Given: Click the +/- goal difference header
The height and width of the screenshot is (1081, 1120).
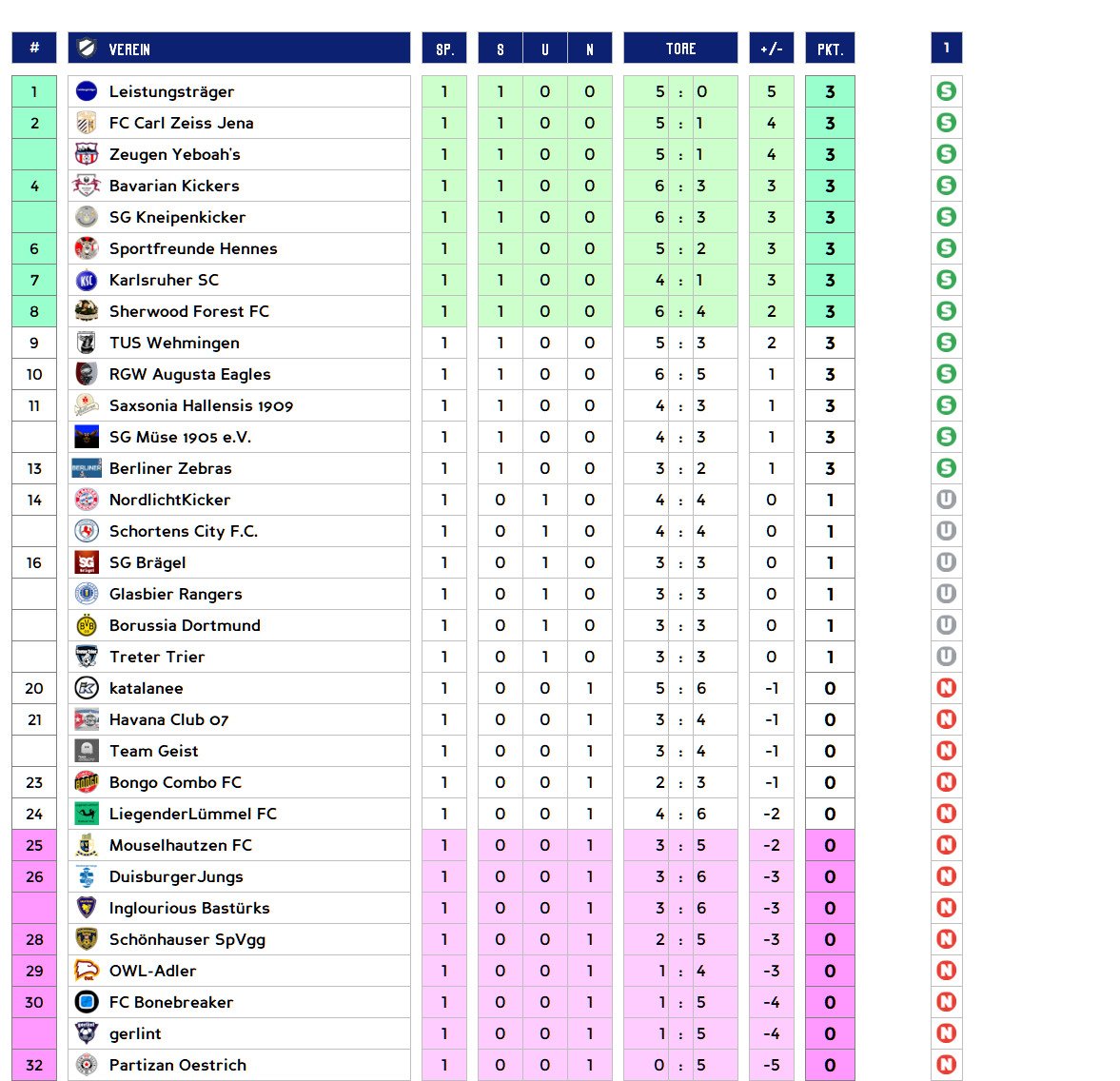Looking at the screenshot, I should pos(771,49).
